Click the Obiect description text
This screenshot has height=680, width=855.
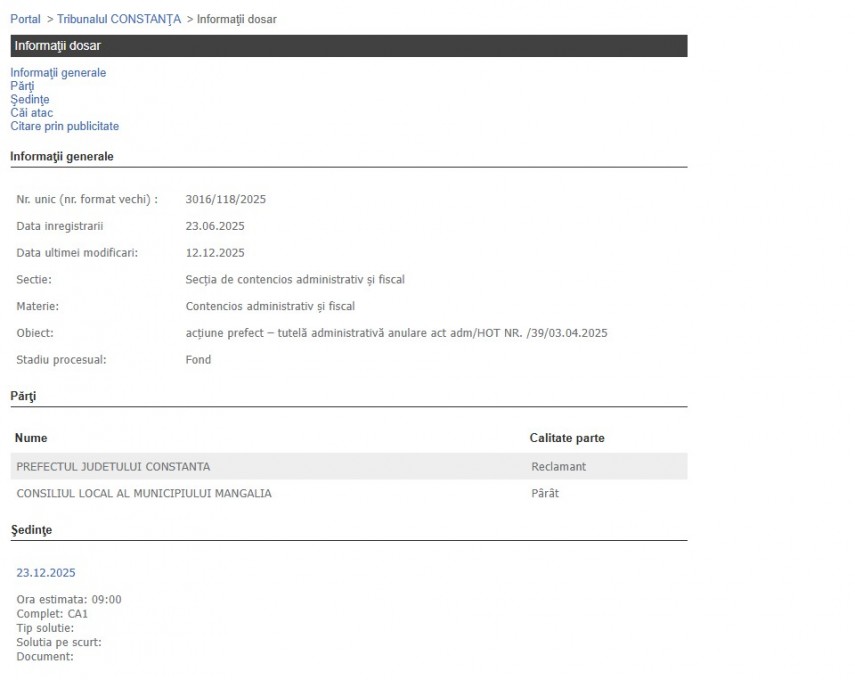[x=396, y=333]
